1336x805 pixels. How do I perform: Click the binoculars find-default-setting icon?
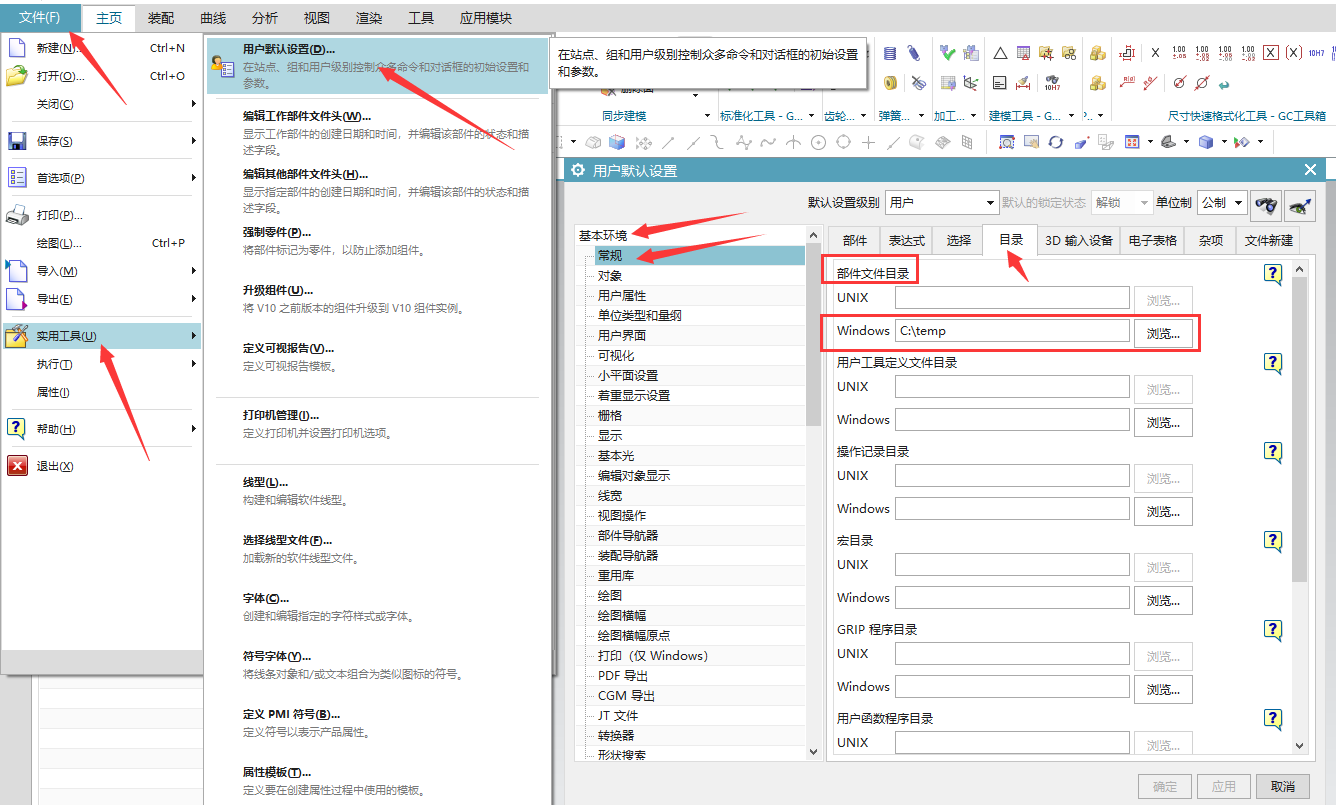pos(1268,203)
